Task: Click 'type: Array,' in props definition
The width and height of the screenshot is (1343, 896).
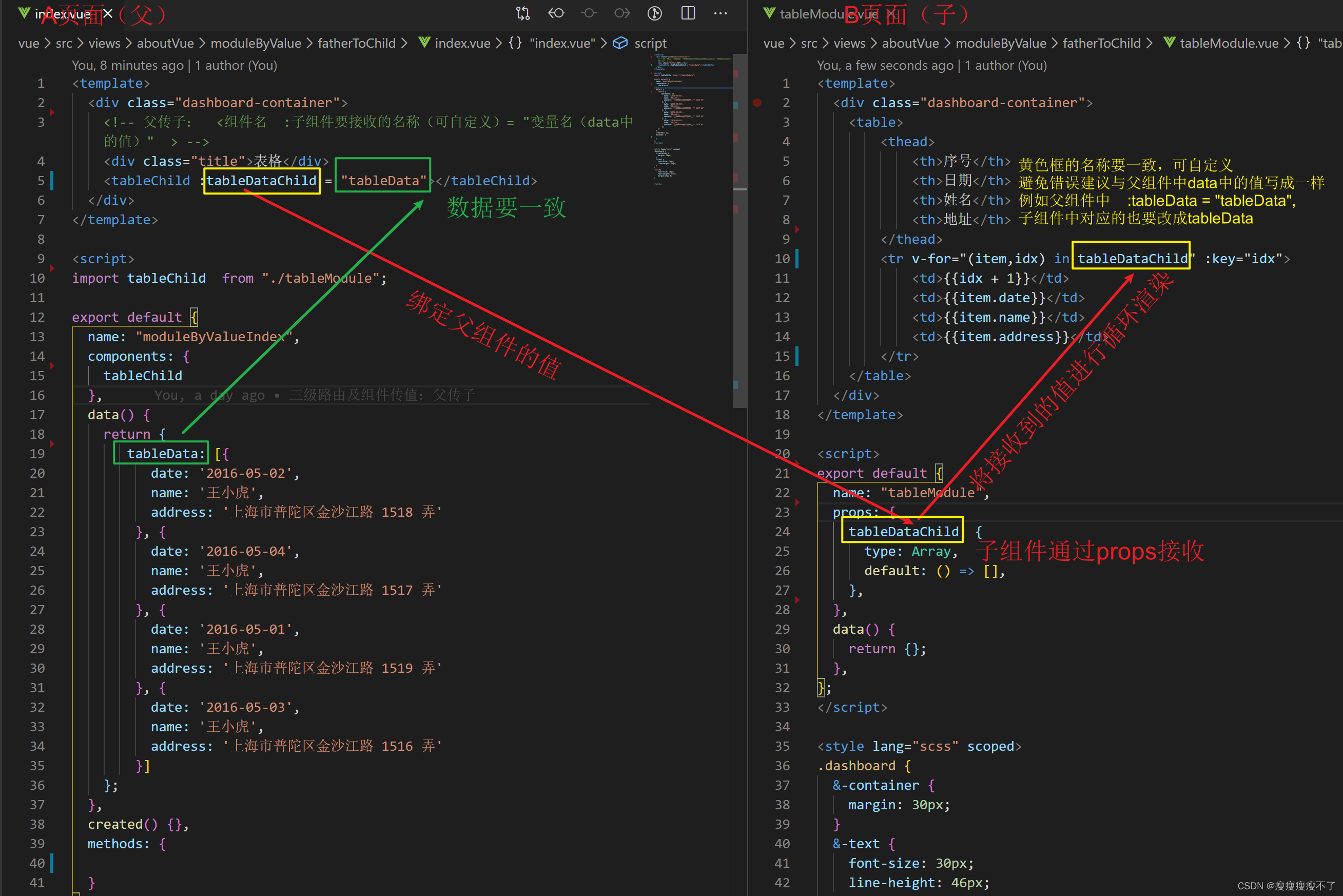Action: click(x=911, y=552)
